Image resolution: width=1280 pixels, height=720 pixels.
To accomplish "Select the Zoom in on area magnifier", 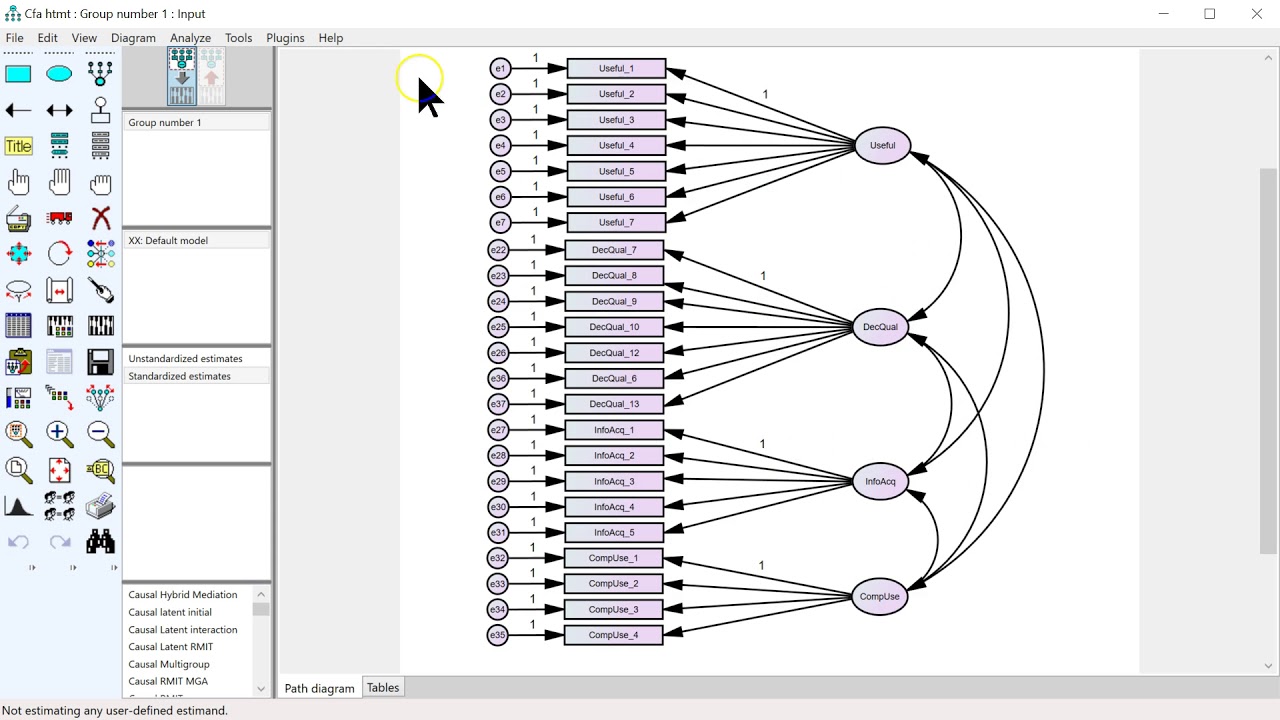I will pos(18,434).
